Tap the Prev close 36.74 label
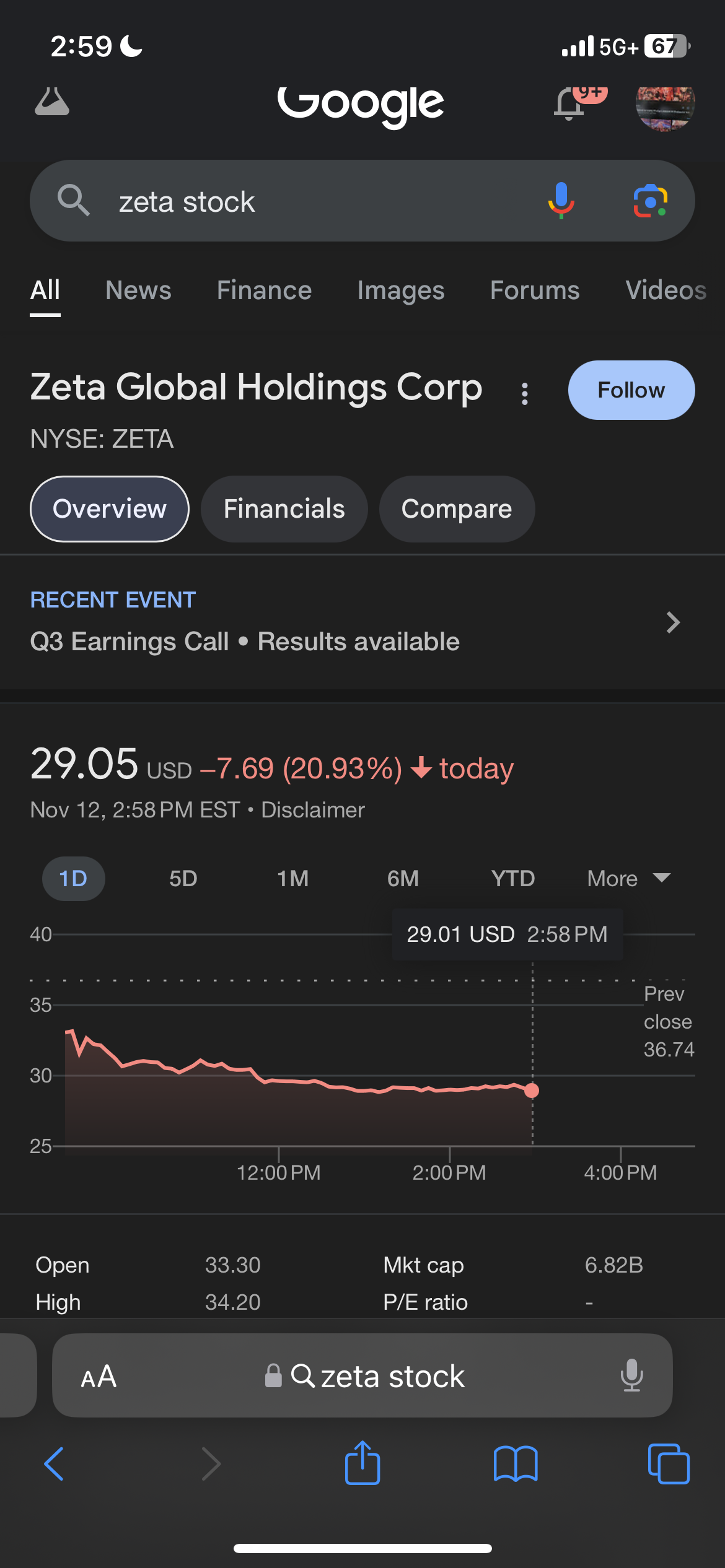Viewport: 725px width, 1568px height. pyautogui.click(x=669, y=1022)
